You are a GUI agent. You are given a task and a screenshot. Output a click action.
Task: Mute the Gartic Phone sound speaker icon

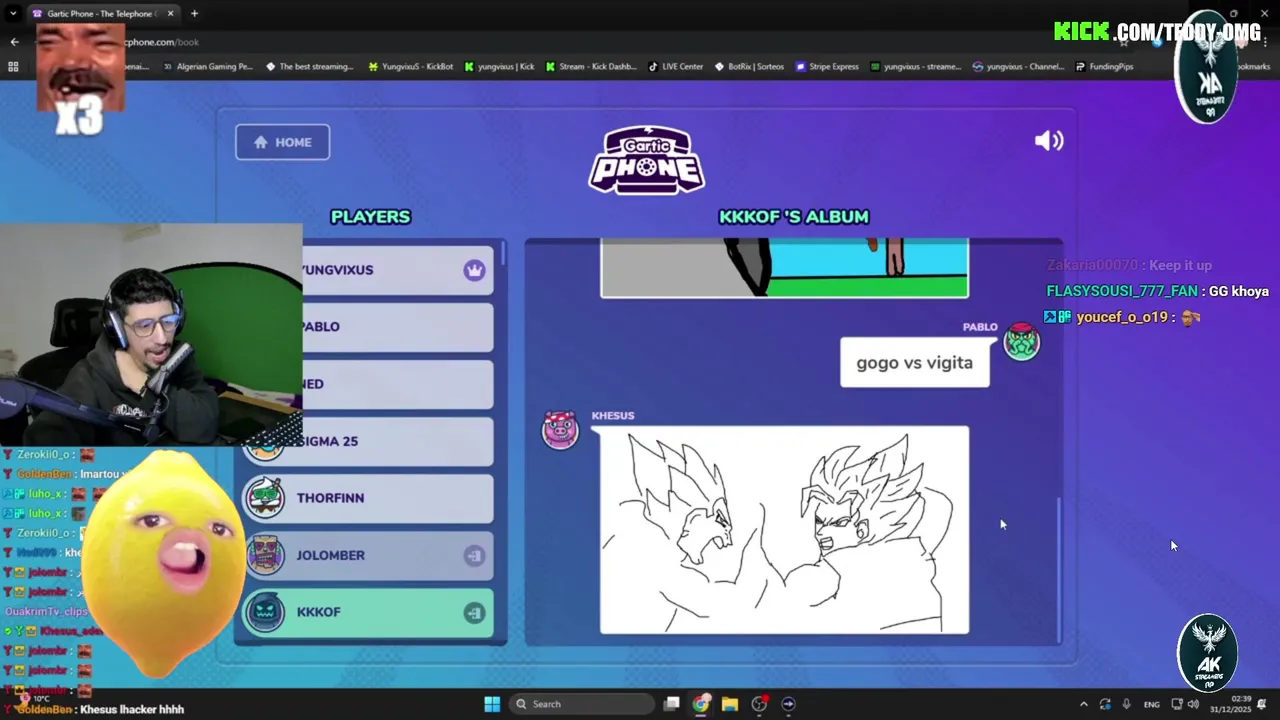pyautogui.click(x=1049, y=141)
